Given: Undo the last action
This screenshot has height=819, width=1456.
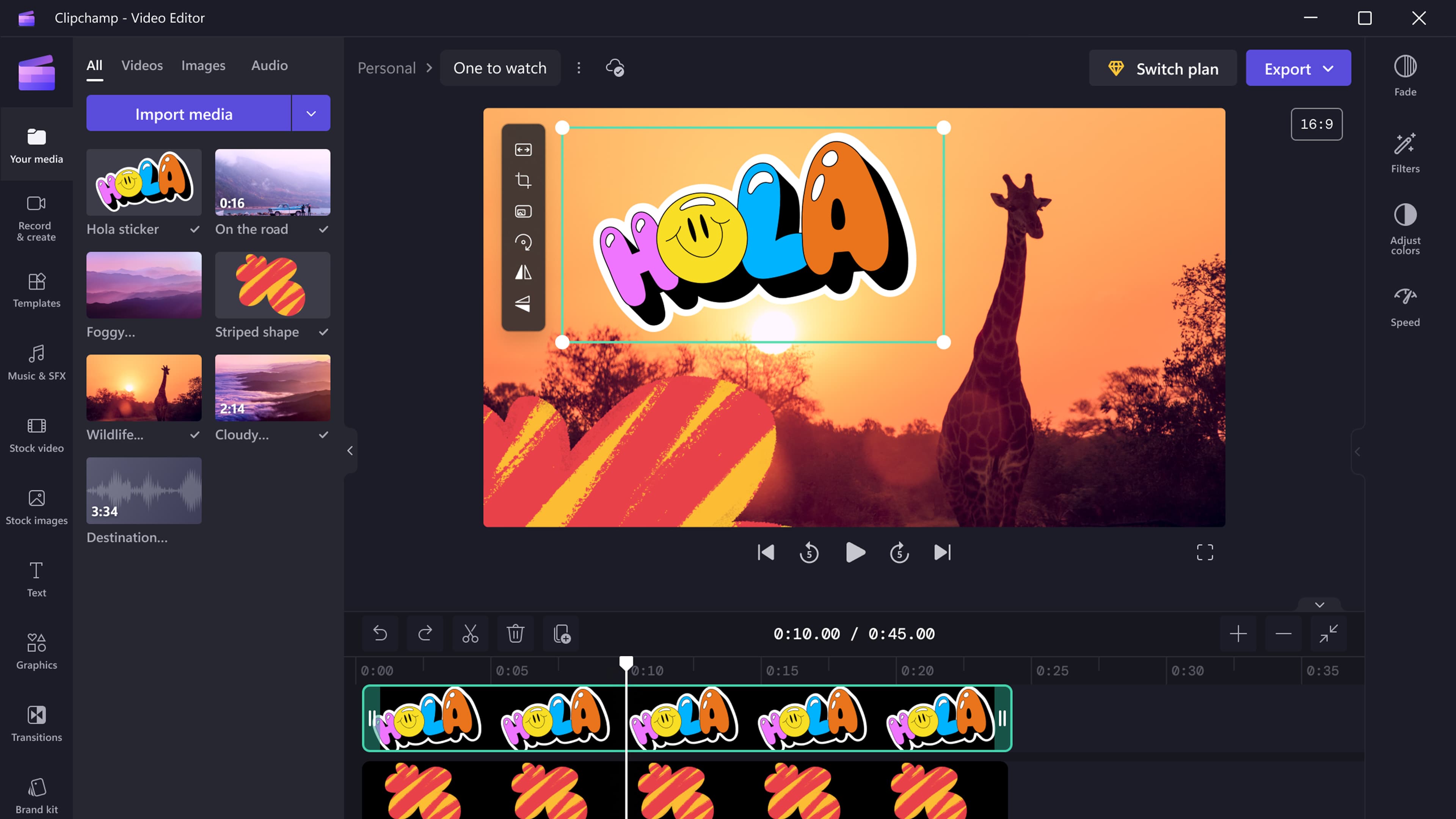Looking at the screenshot, I should point(380,634).
